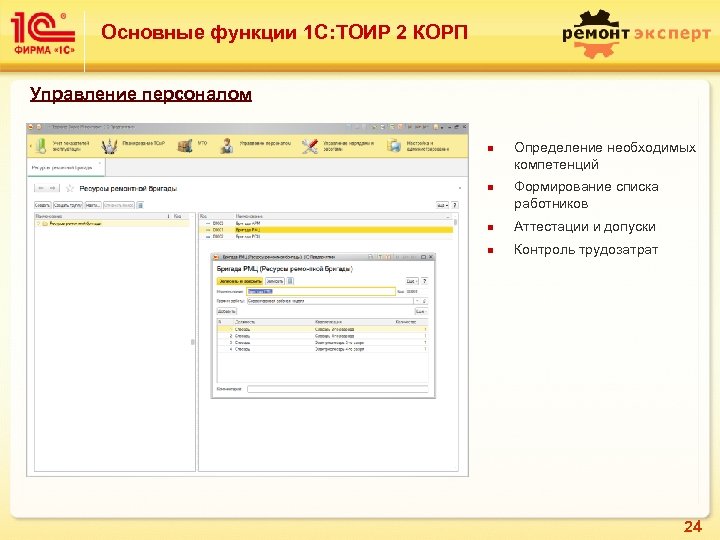Click the report icon next to Записать in the dialog
The width and height of the screenshot is (720, 540).
[290, 281]
